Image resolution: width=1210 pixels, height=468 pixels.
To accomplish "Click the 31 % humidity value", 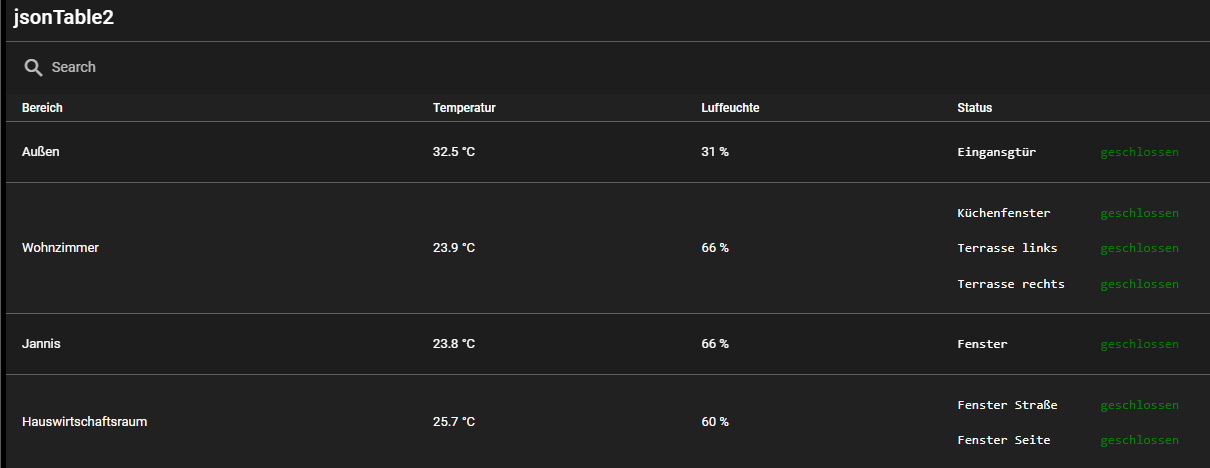I will (715, 152).
